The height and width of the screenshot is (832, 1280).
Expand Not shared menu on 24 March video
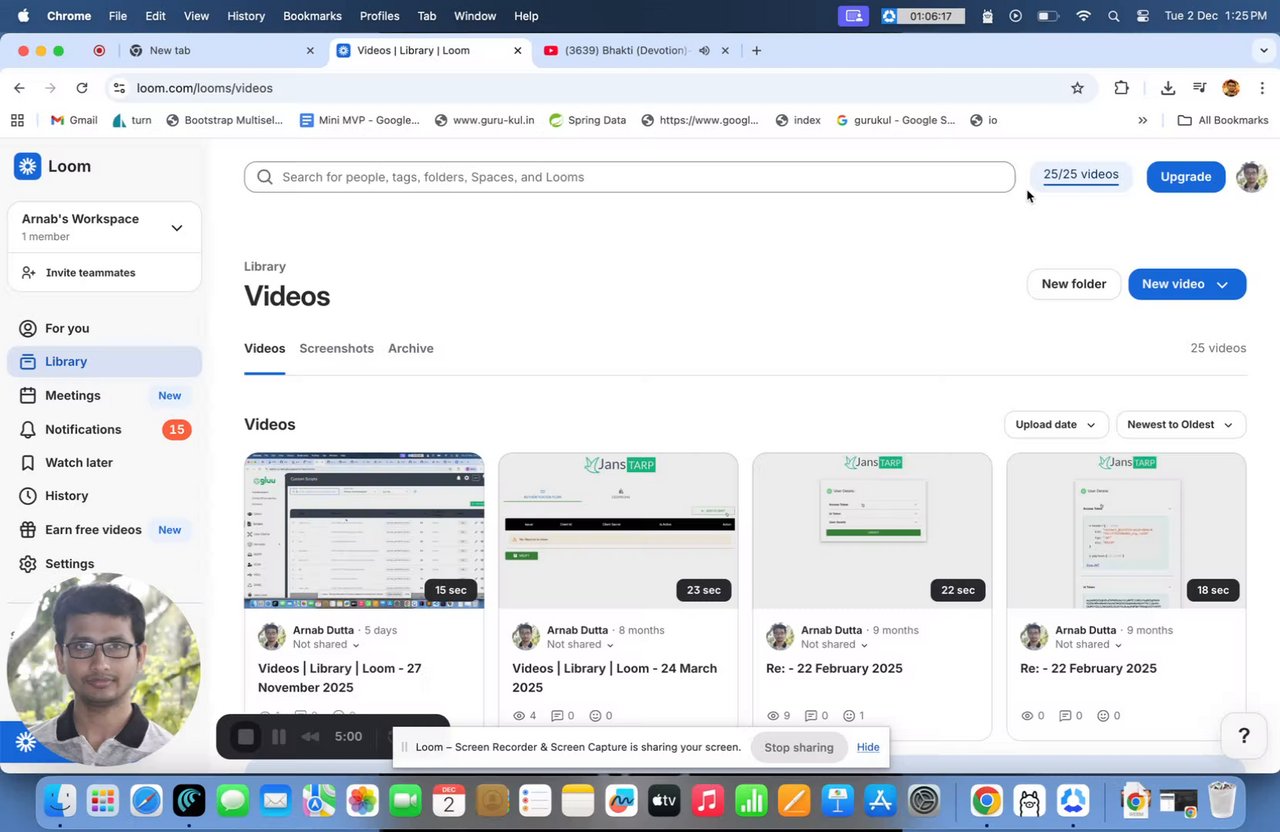(580, 645)
